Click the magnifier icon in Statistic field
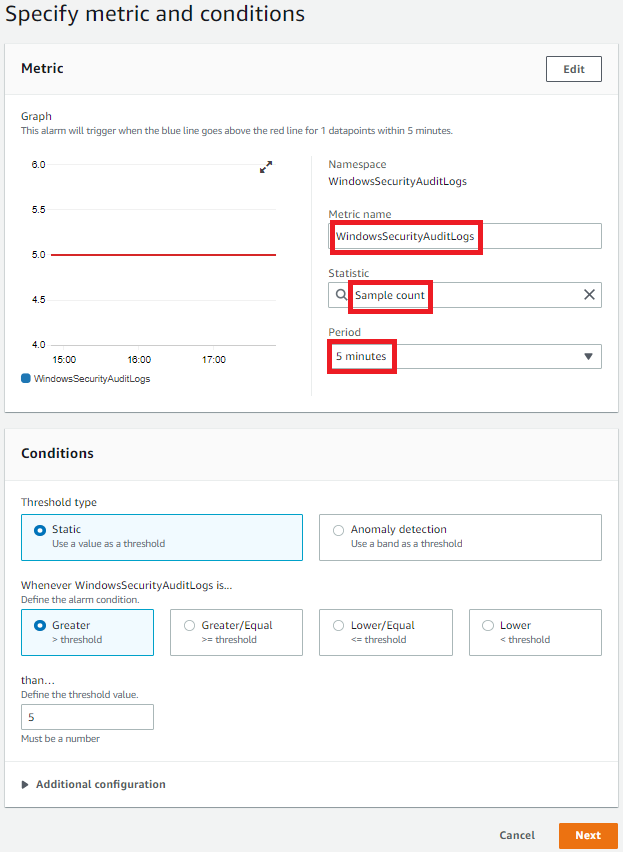Viewport: 623px width, 852px height. [341, 295]
